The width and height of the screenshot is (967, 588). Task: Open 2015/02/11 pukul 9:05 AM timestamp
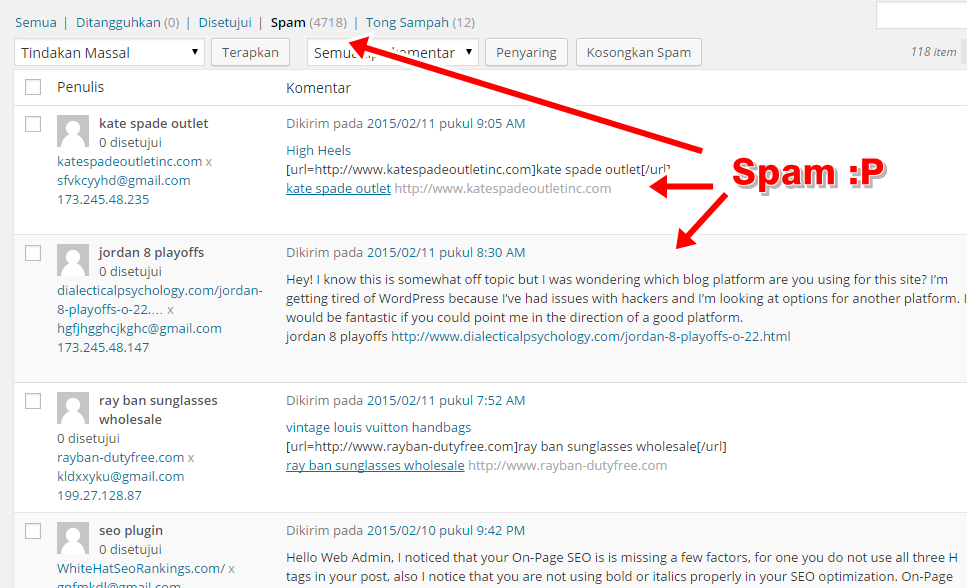pos(446,123)
